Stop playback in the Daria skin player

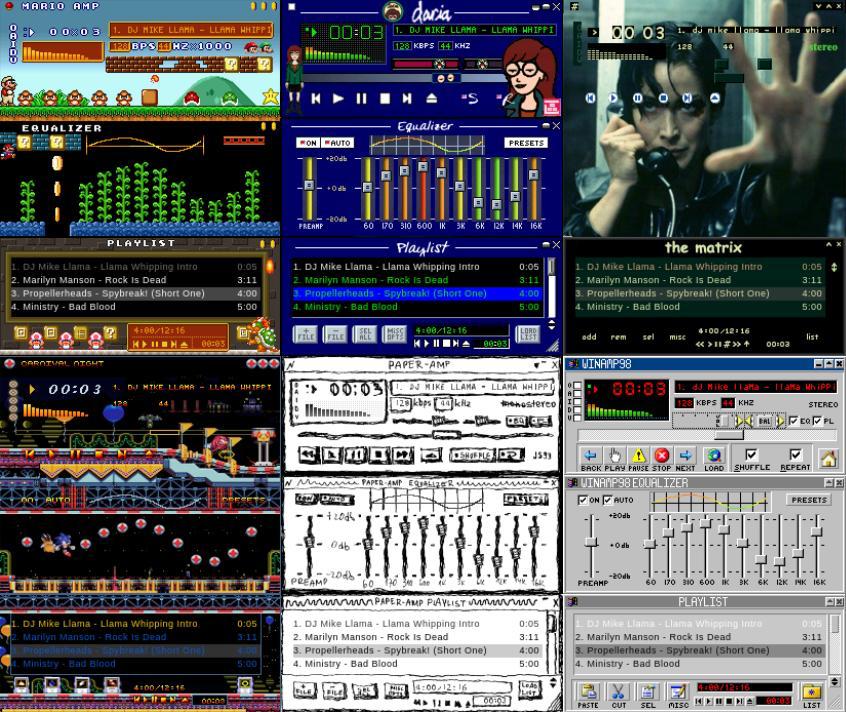385,99
